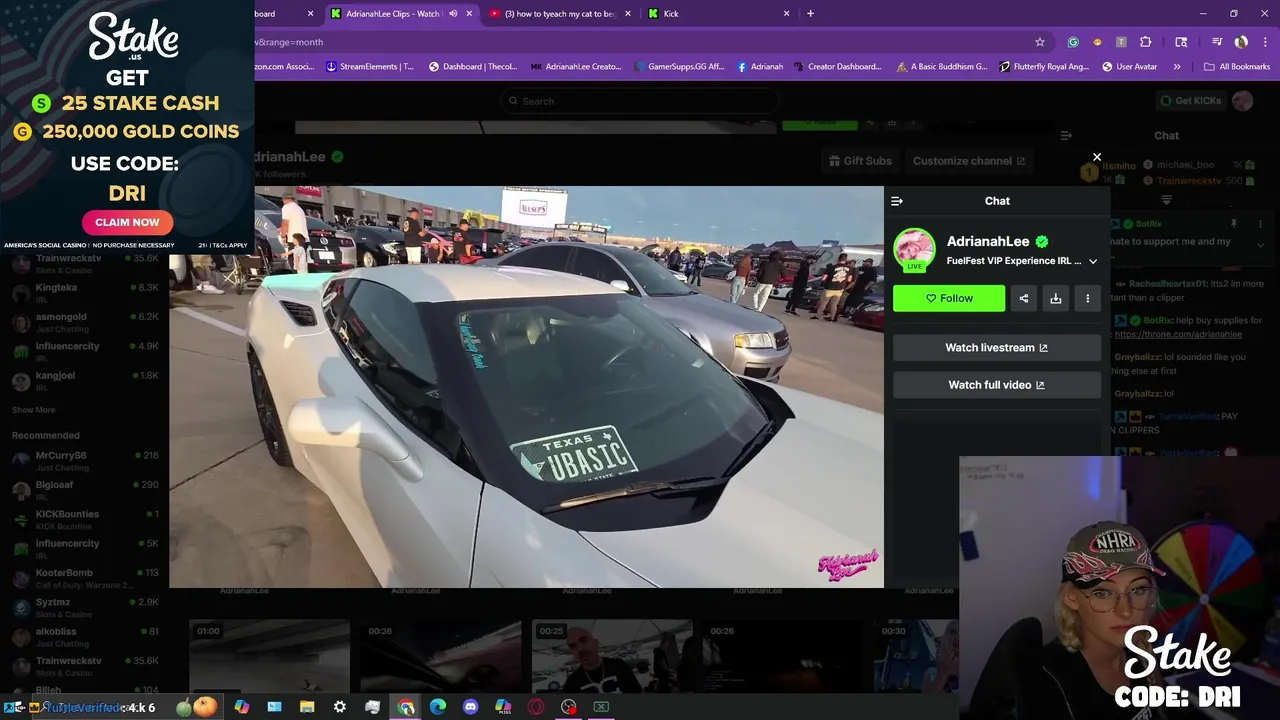Viewport: 1280px width, 720px height.
Task: Open File Explorer from taskbar
Action: (x=307, y=707)
